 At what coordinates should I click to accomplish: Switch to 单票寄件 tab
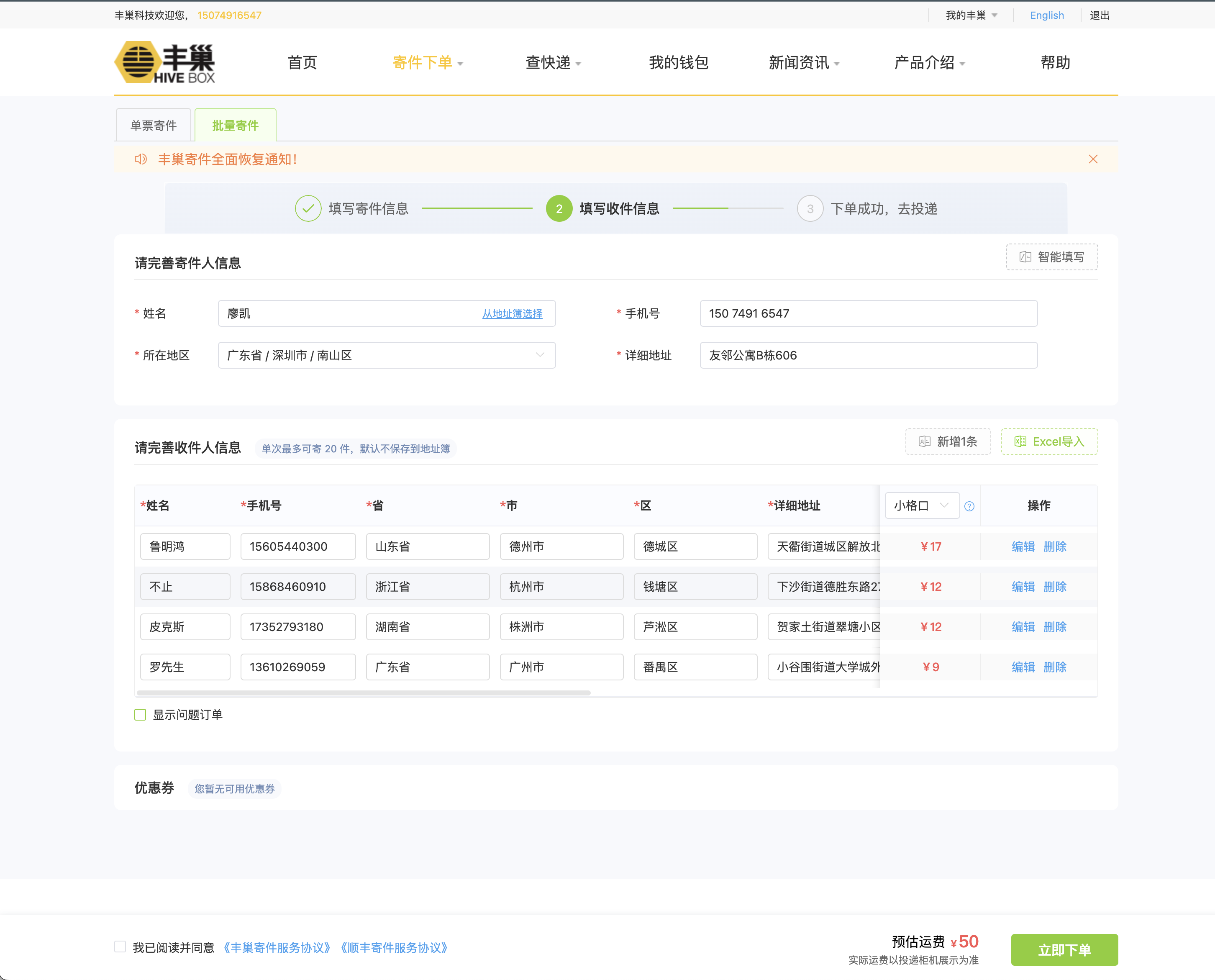coord(154,125)
